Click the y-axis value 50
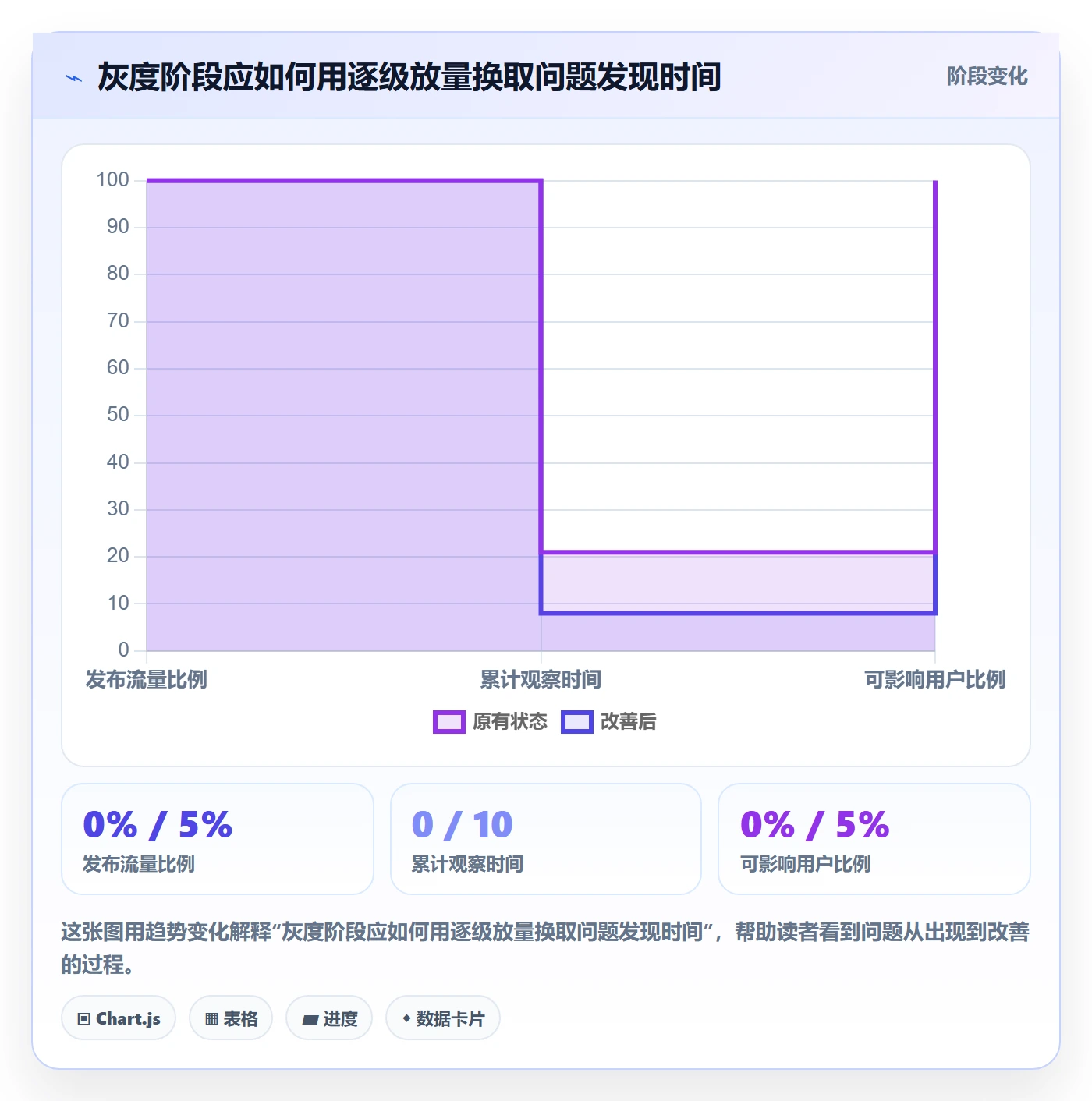The image size is (1092, 1101). click(118, 415)
